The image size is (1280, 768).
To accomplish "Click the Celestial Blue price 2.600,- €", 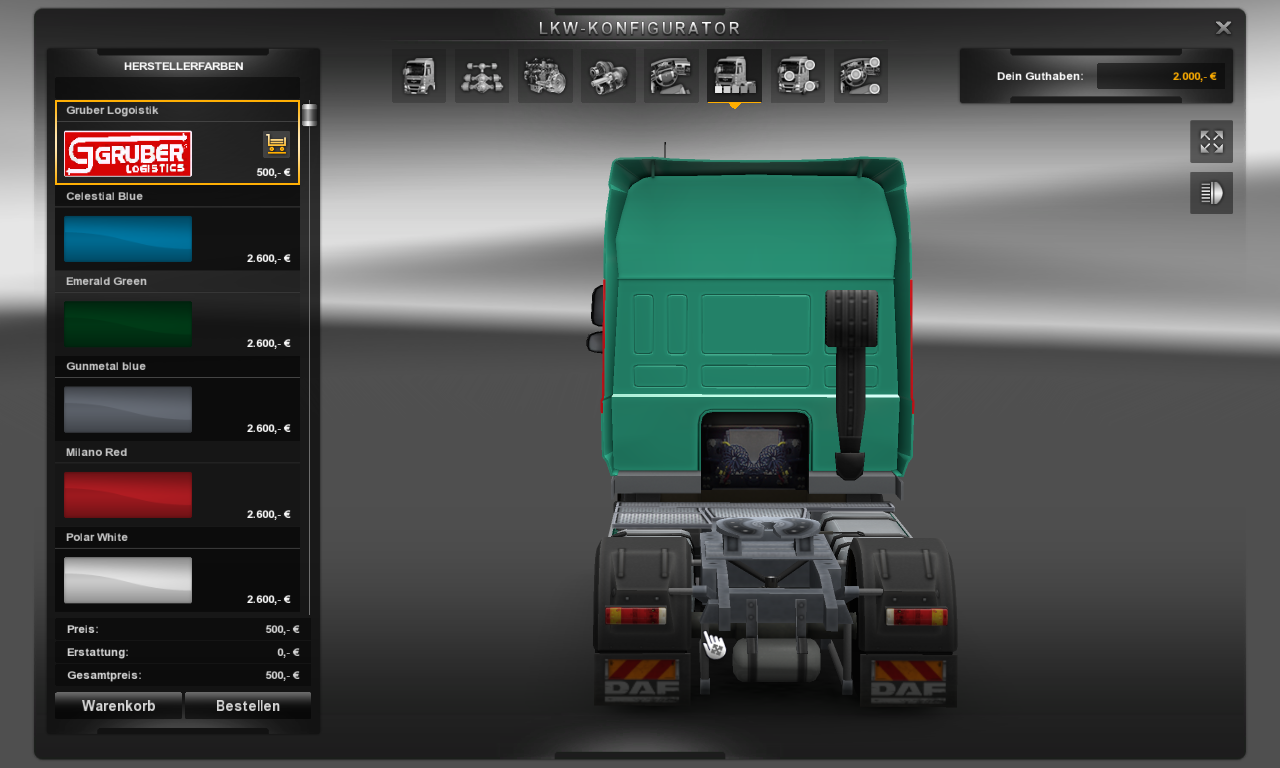I will [x=269, y=258].
